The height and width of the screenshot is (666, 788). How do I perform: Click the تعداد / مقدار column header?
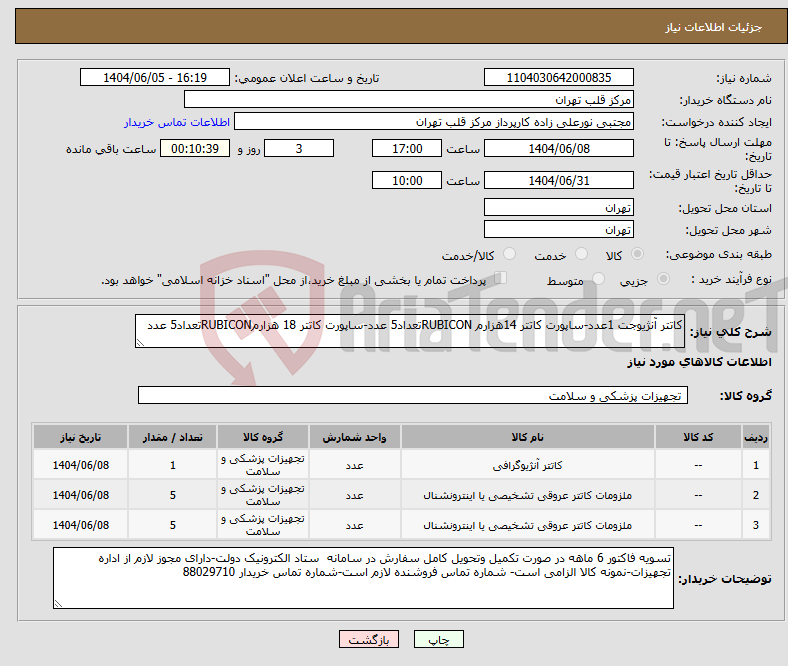pyautogui.click(x=172, y=437)
